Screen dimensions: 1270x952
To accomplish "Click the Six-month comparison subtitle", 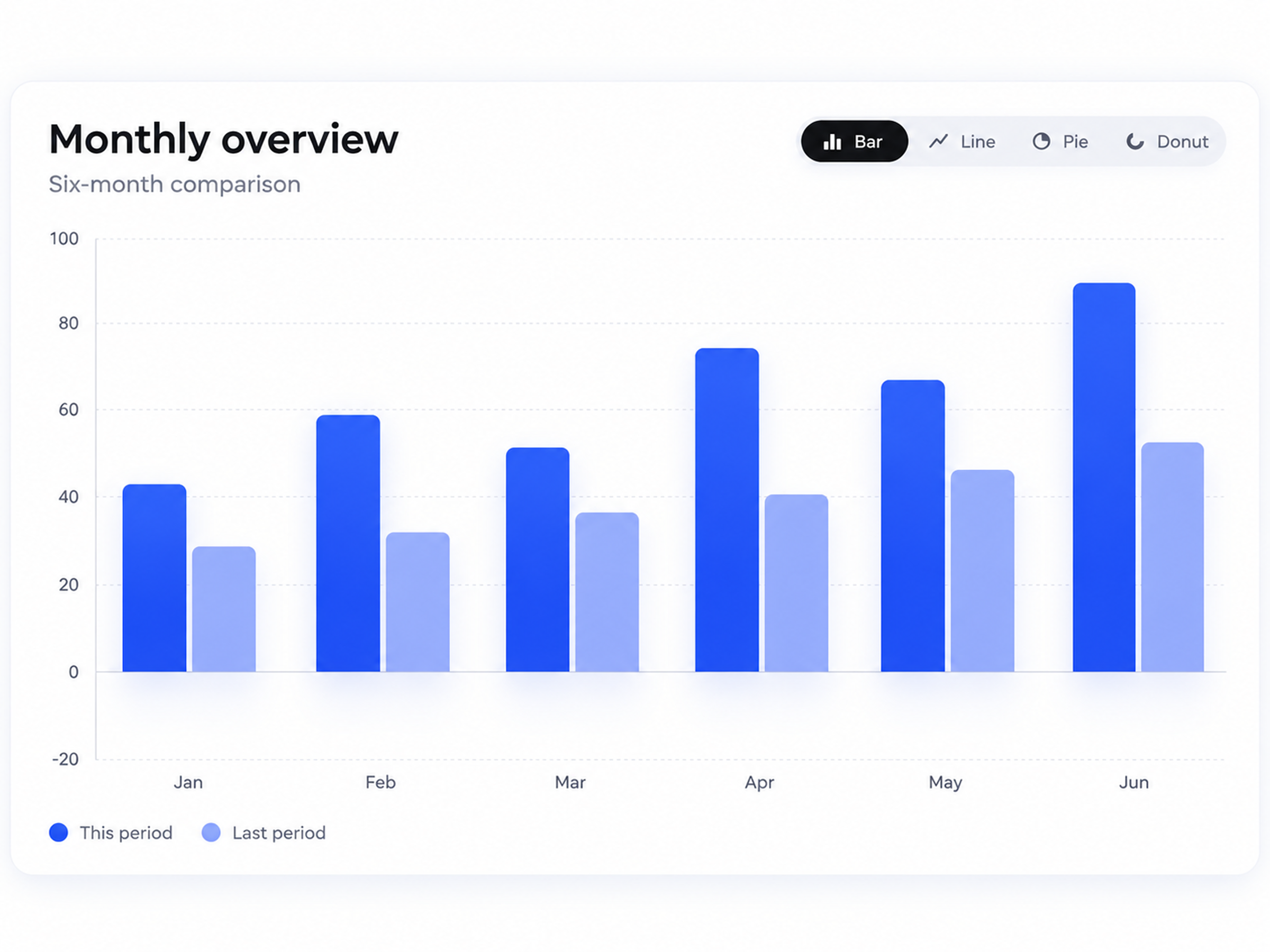I will tap(175, 185).
